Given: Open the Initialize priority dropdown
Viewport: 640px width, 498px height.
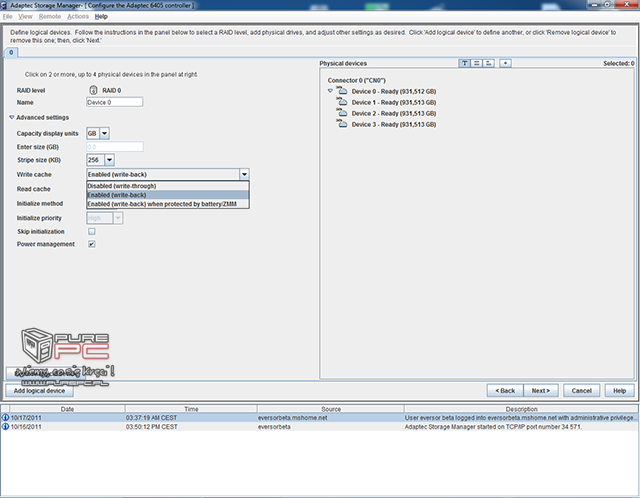Looking at the screenshot, I should pyautogui.click(x=118, y=218).
